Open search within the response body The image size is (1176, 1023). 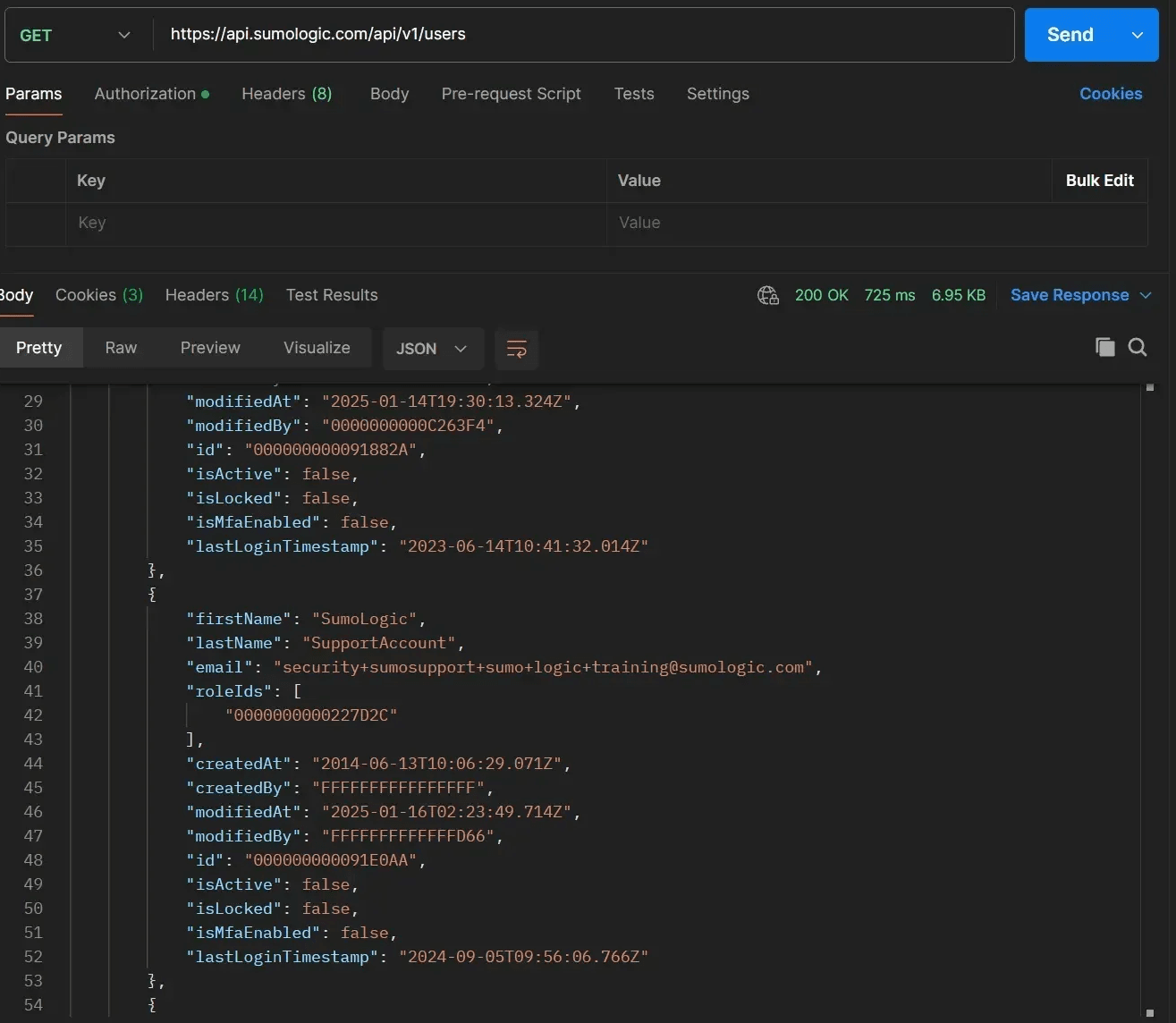click(x=1137, y=347)
